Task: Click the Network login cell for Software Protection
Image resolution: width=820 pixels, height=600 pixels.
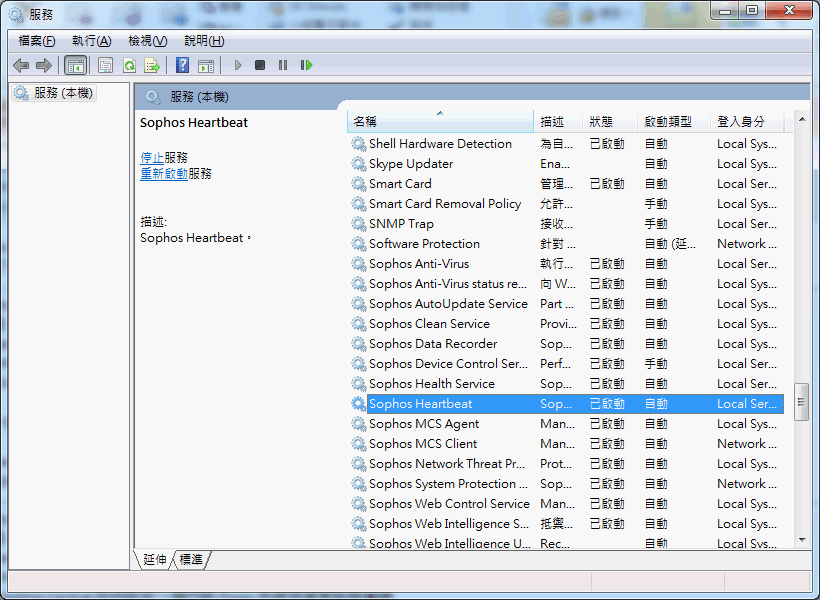Action: point(747,244)
